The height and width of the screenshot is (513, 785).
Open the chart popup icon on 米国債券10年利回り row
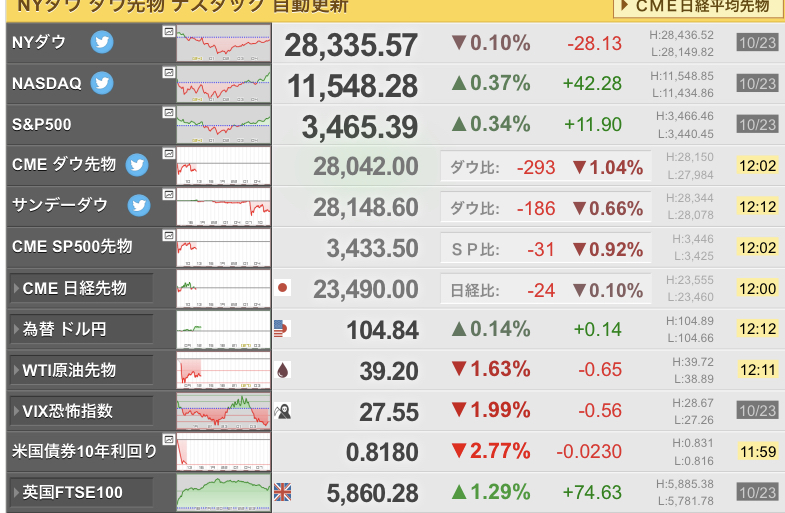[x=169, y=440]
